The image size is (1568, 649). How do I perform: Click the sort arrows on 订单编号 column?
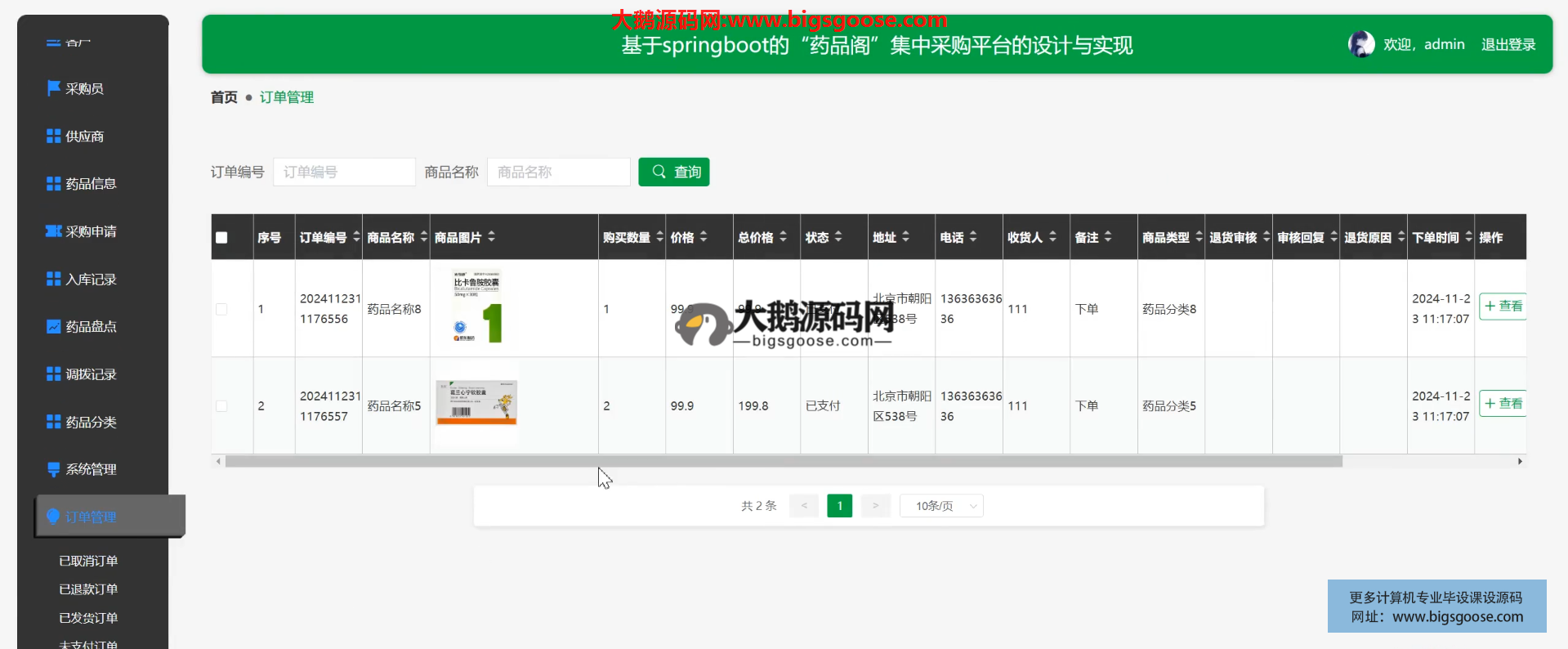click(356, 237)
